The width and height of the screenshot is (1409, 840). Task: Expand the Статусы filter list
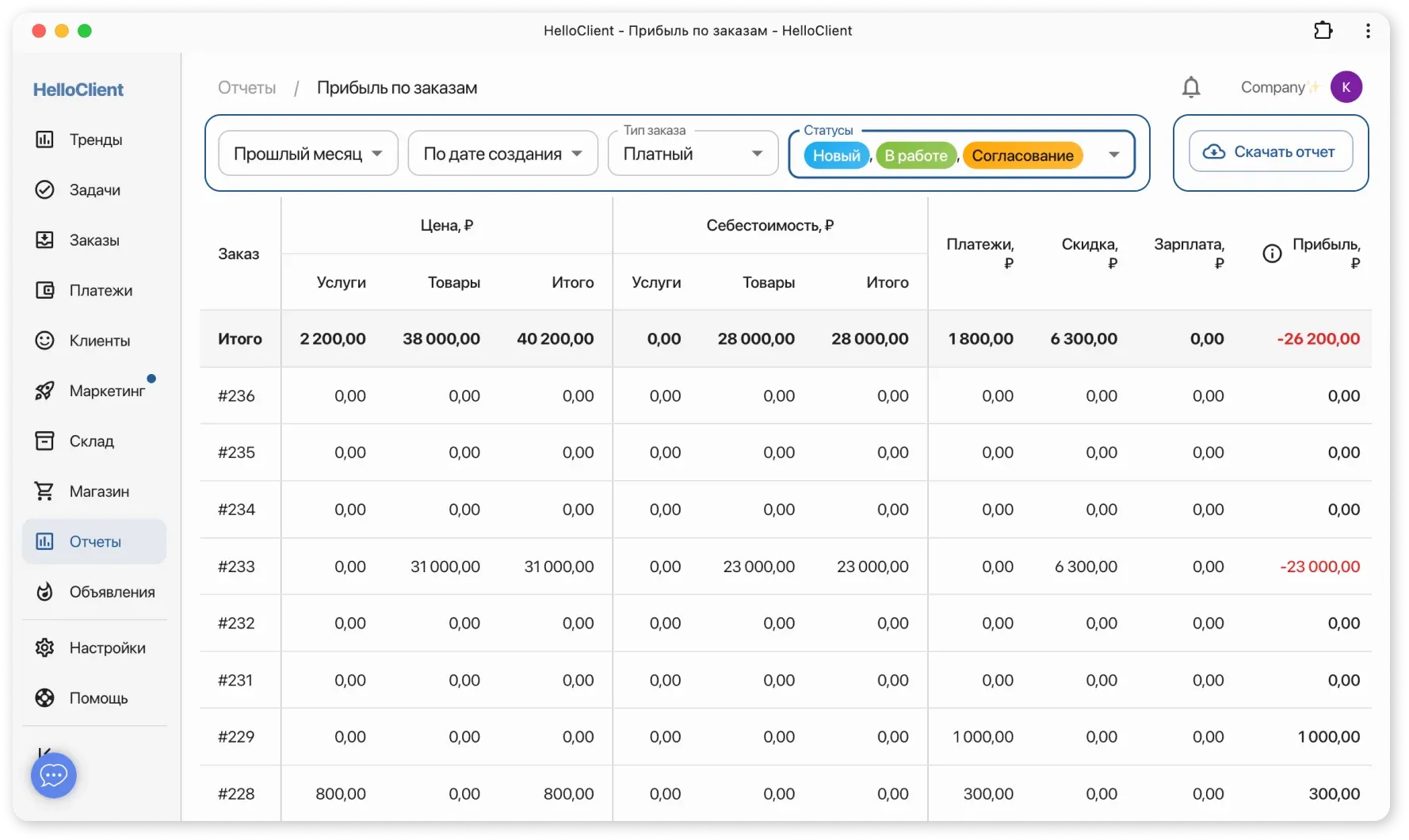1115,155
